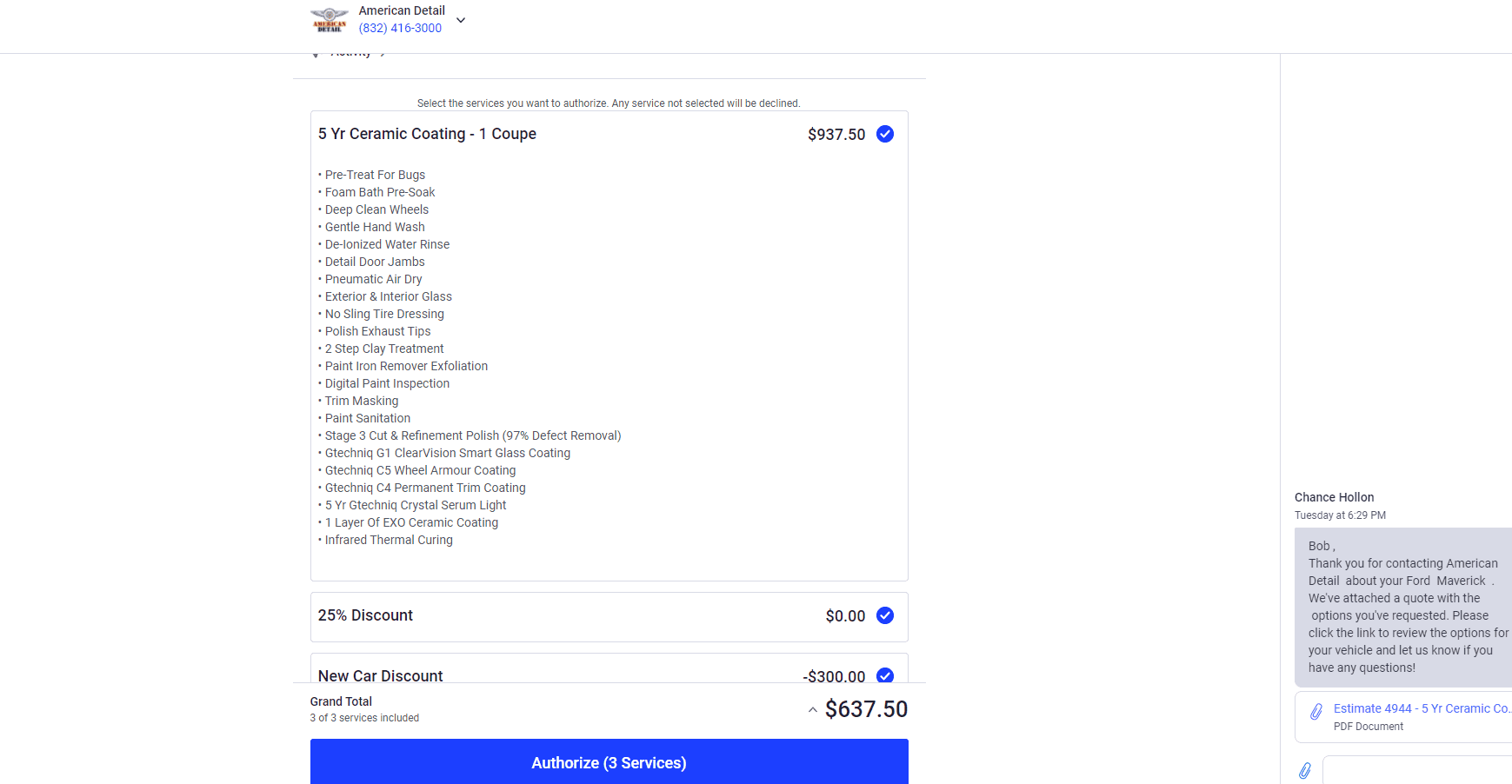Click the 'Select the services you want to authorize' instruction
Viewport: 1512px width, 784px height.
609,103
